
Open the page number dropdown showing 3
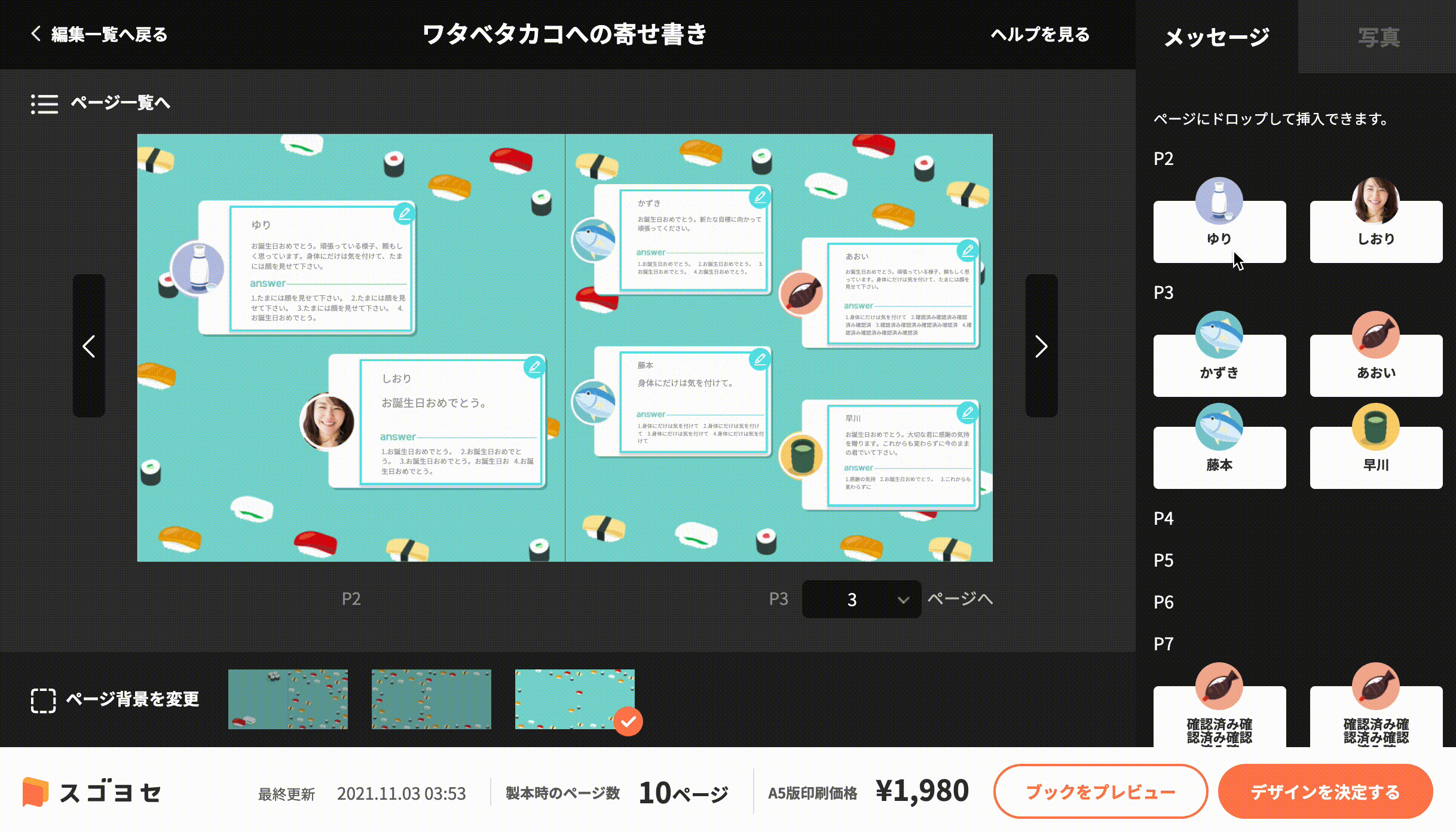[x=861, y=599]
